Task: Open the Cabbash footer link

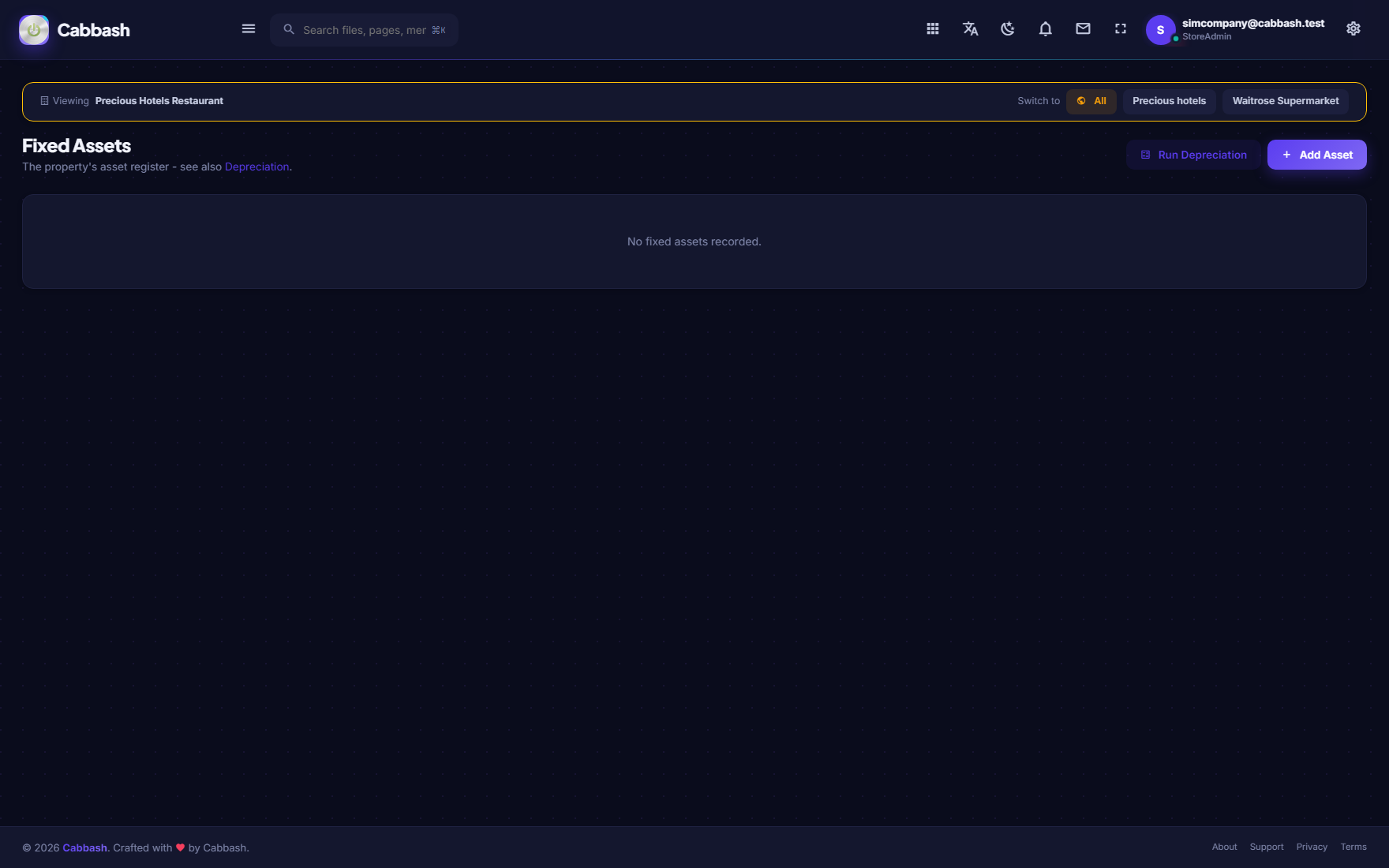Action: point(85,848)
